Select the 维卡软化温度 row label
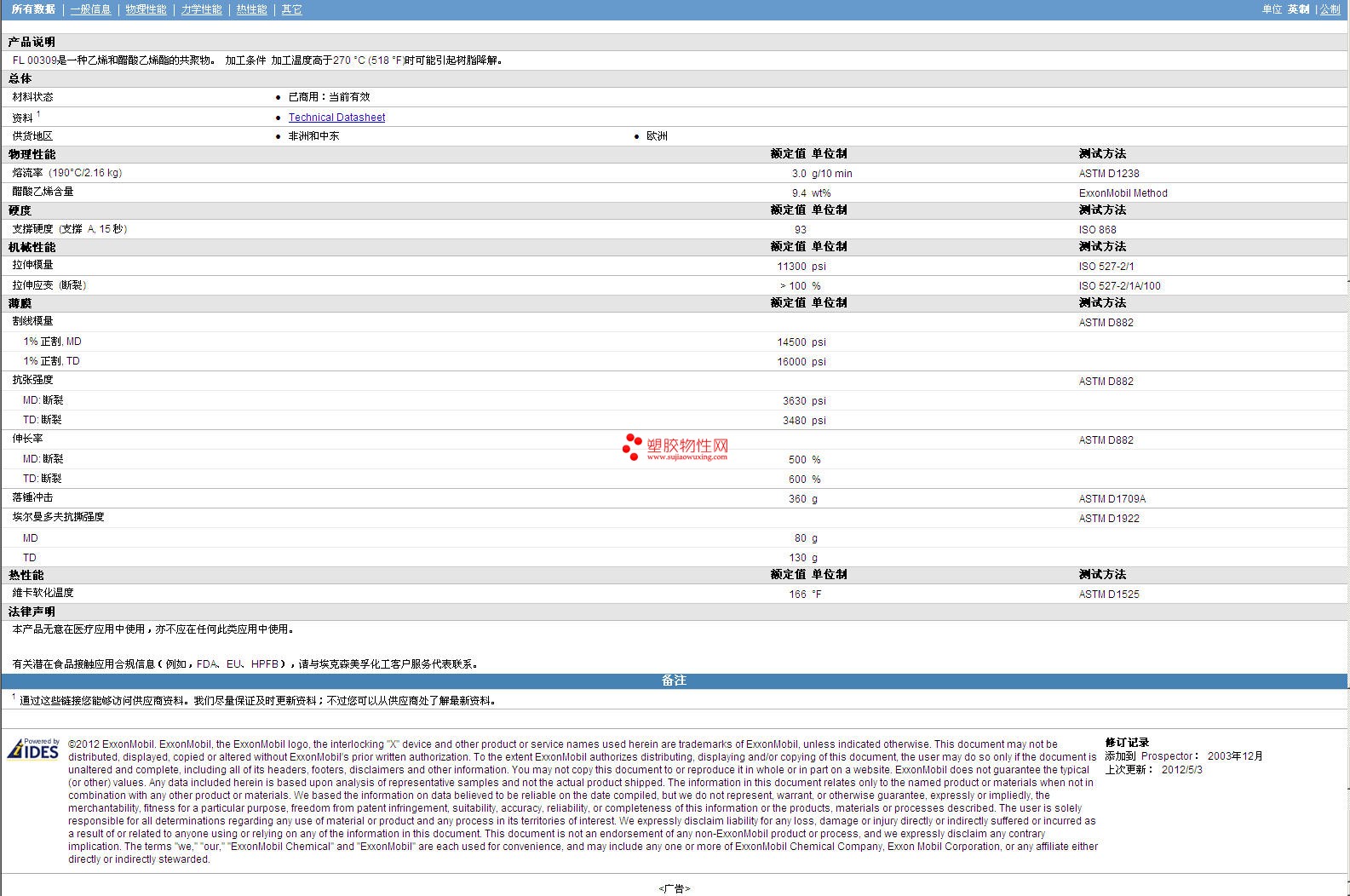The width and height of the screenshot is (1350, 896). (x=43, y=593)
